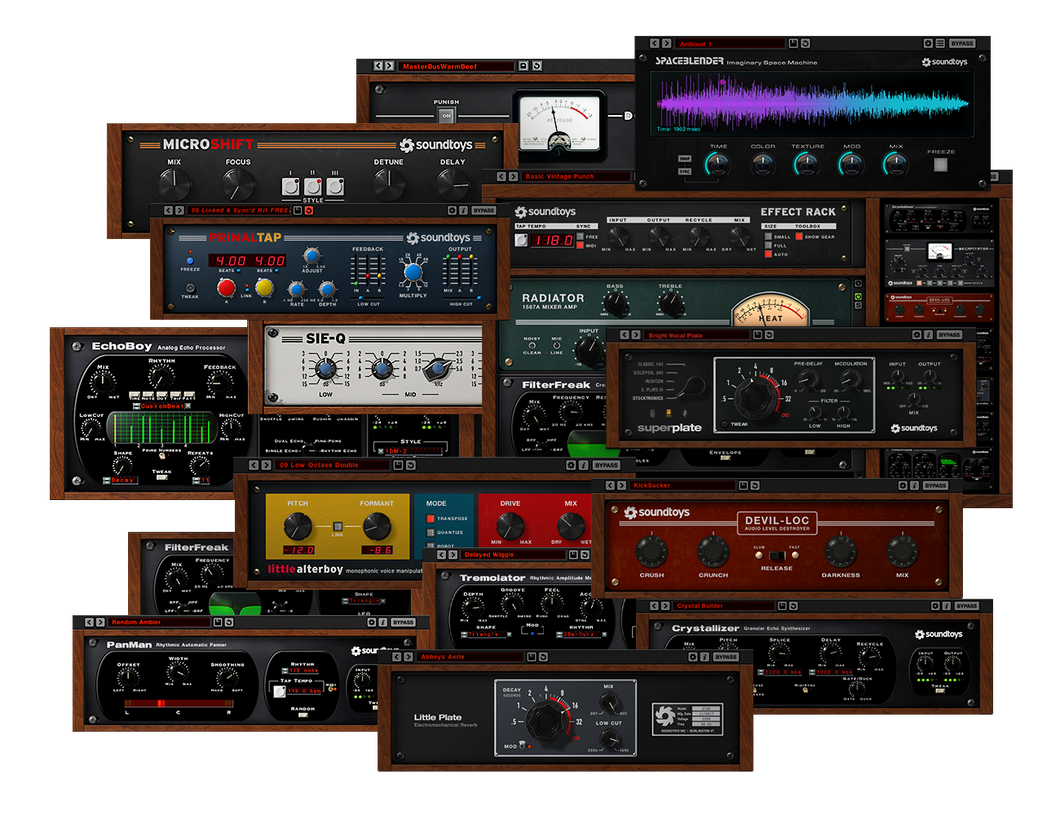The height and width of the screenshot is (819, 1060).
Task: Adjust Little Plate Decay knob
Action: point(548,719)
